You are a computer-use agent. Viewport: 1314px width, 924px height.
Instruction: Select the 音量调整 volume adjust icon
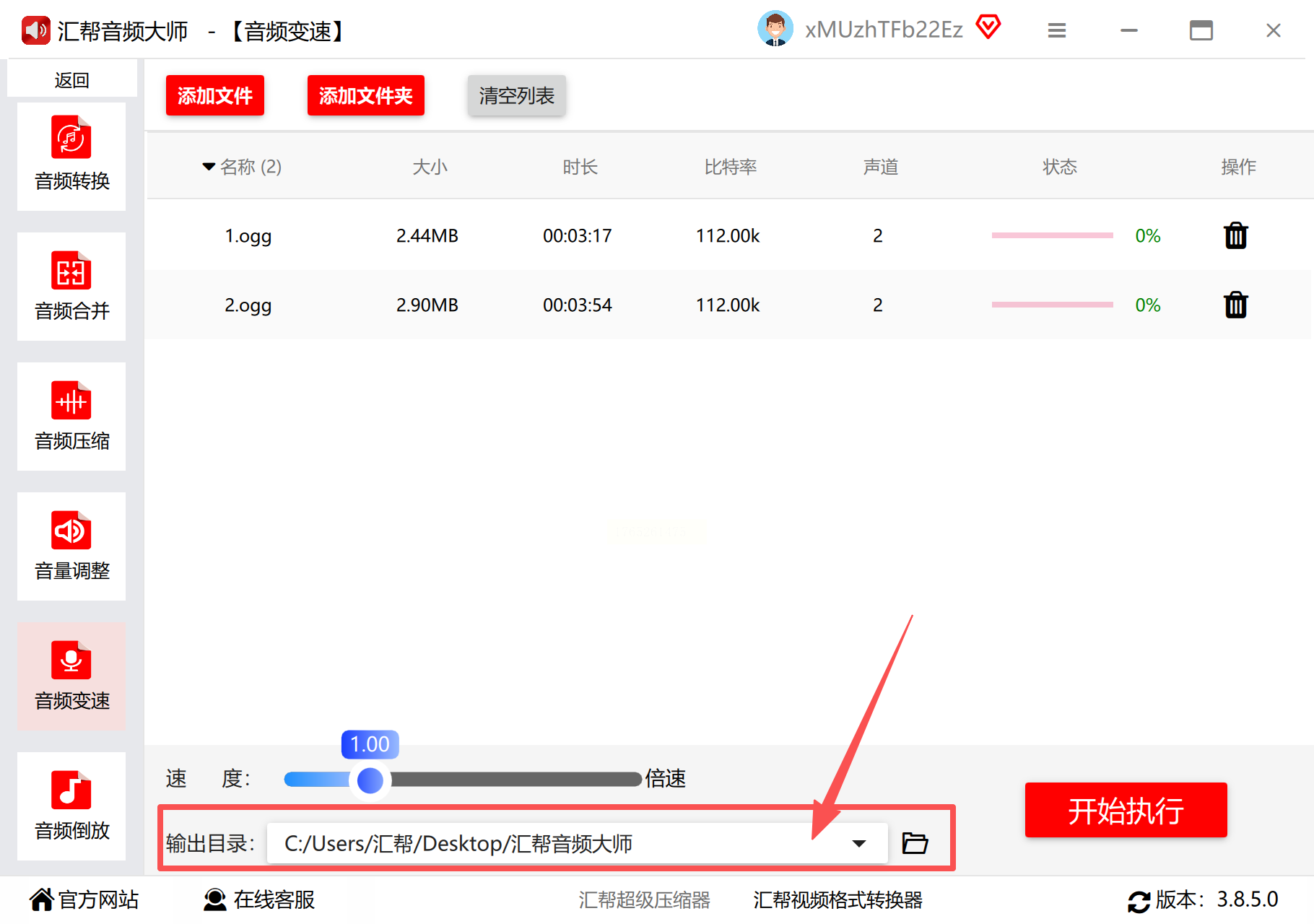click(71, 531)
